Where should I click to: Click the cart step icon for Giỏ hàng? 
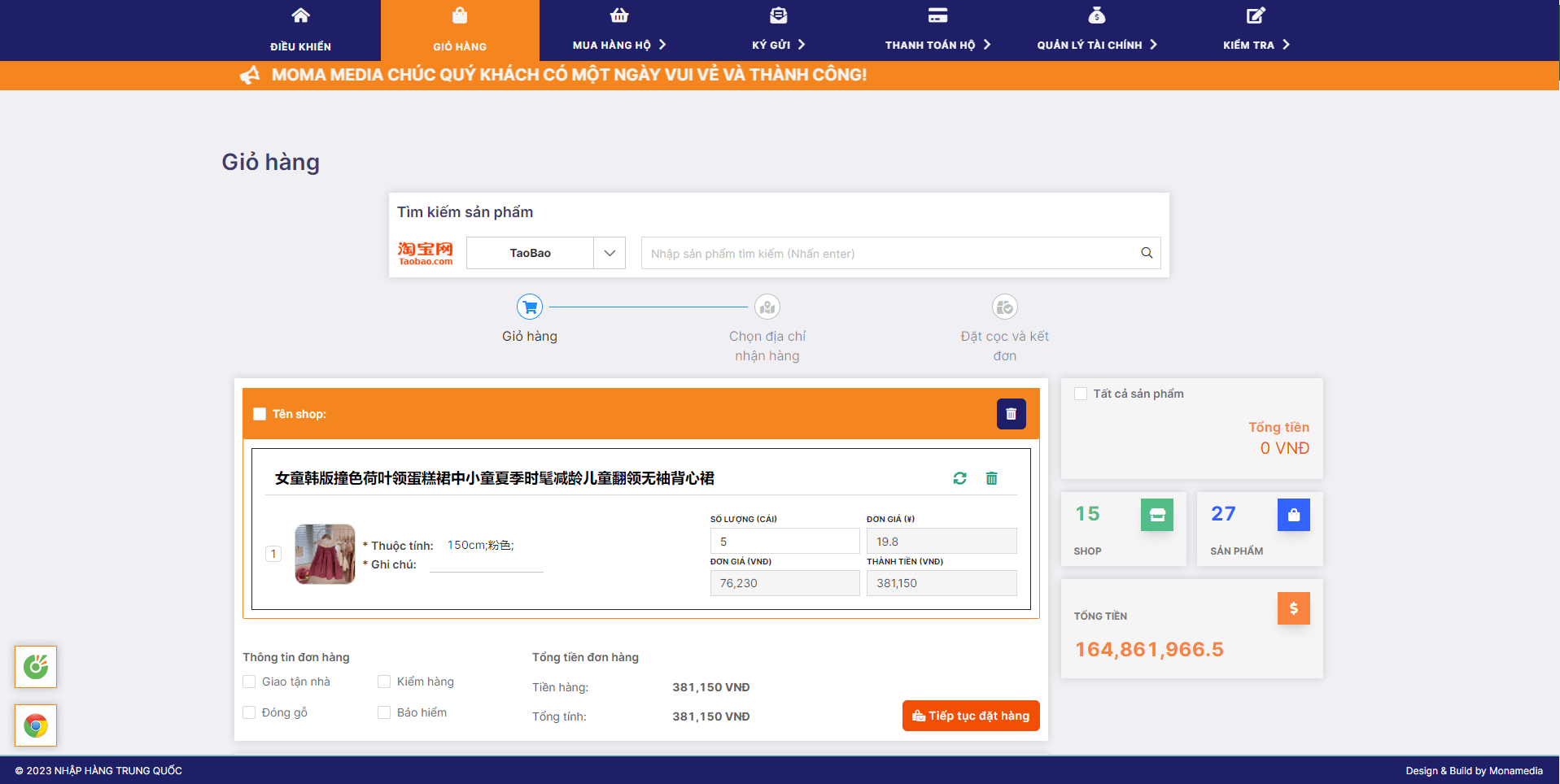530,307
